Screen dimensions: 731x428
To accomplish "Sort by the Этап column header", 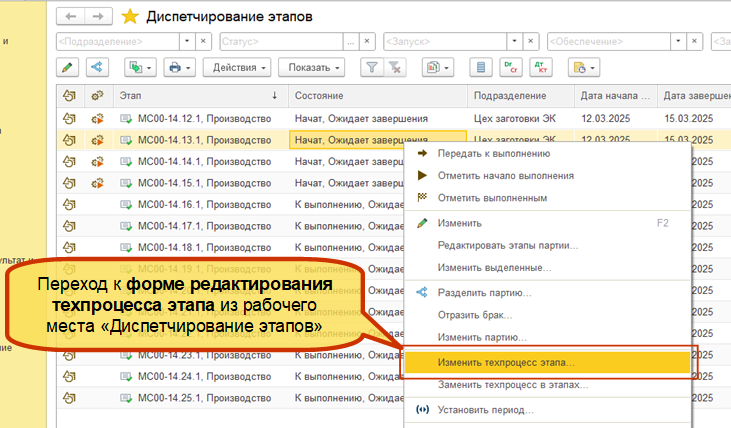I will pyautogui.click(x=200, y=96).
